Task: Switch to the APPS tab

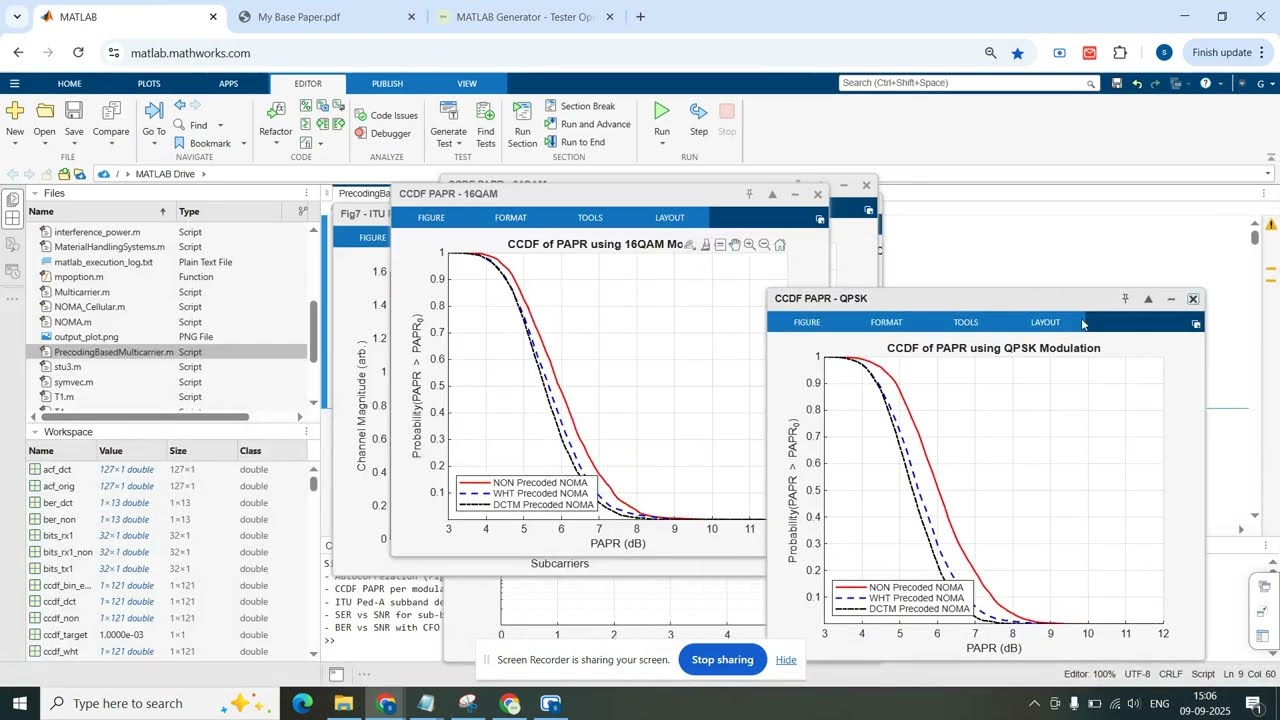Action: coord(229,84)
